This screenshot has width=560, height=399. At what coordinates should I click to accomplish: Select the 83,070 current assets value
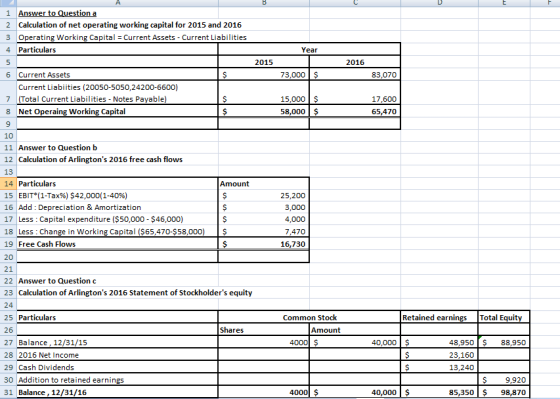pos(355,75)
